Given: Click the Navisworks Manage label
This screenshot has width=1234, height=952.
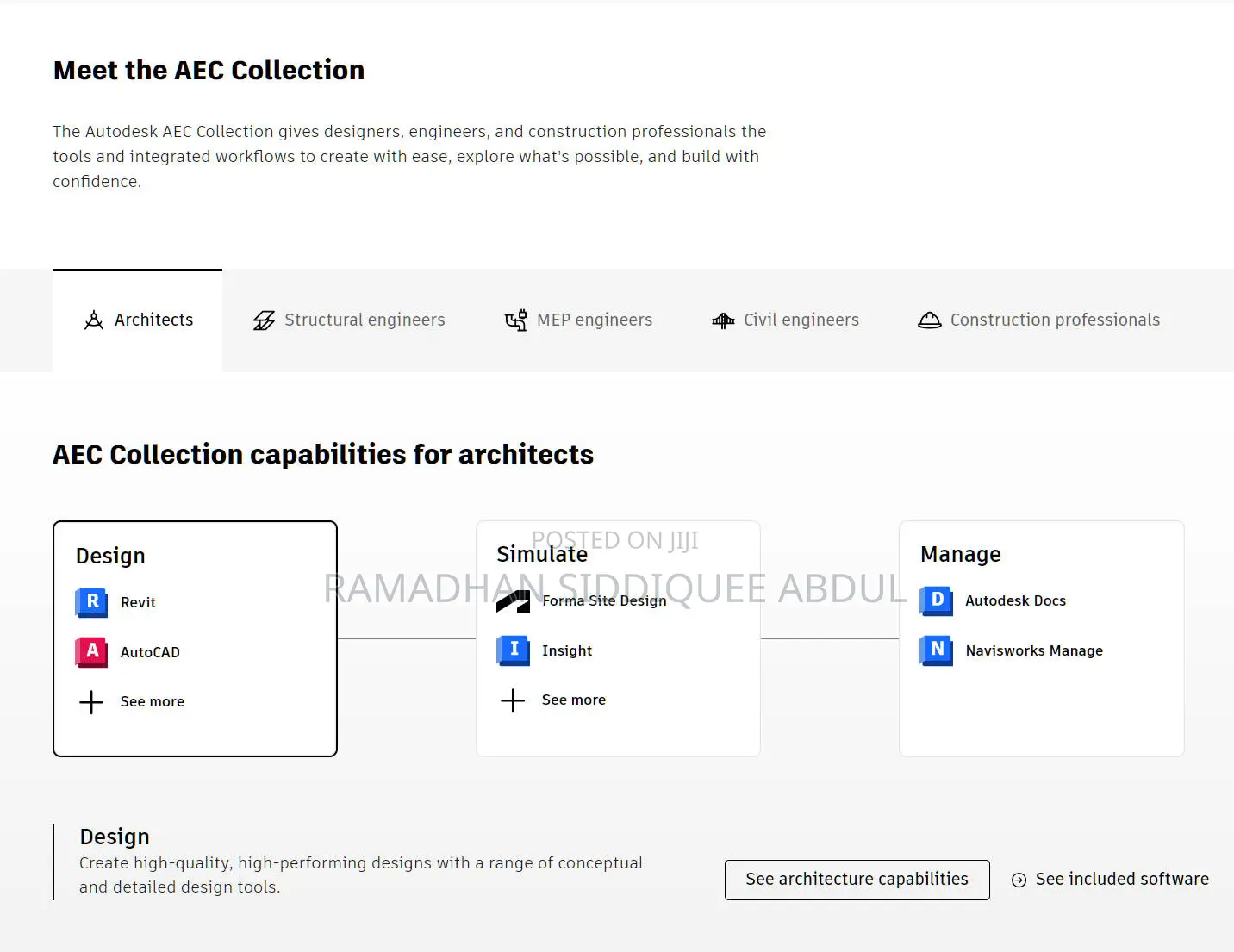Looking at the screenshot, I should point(1034,651).
